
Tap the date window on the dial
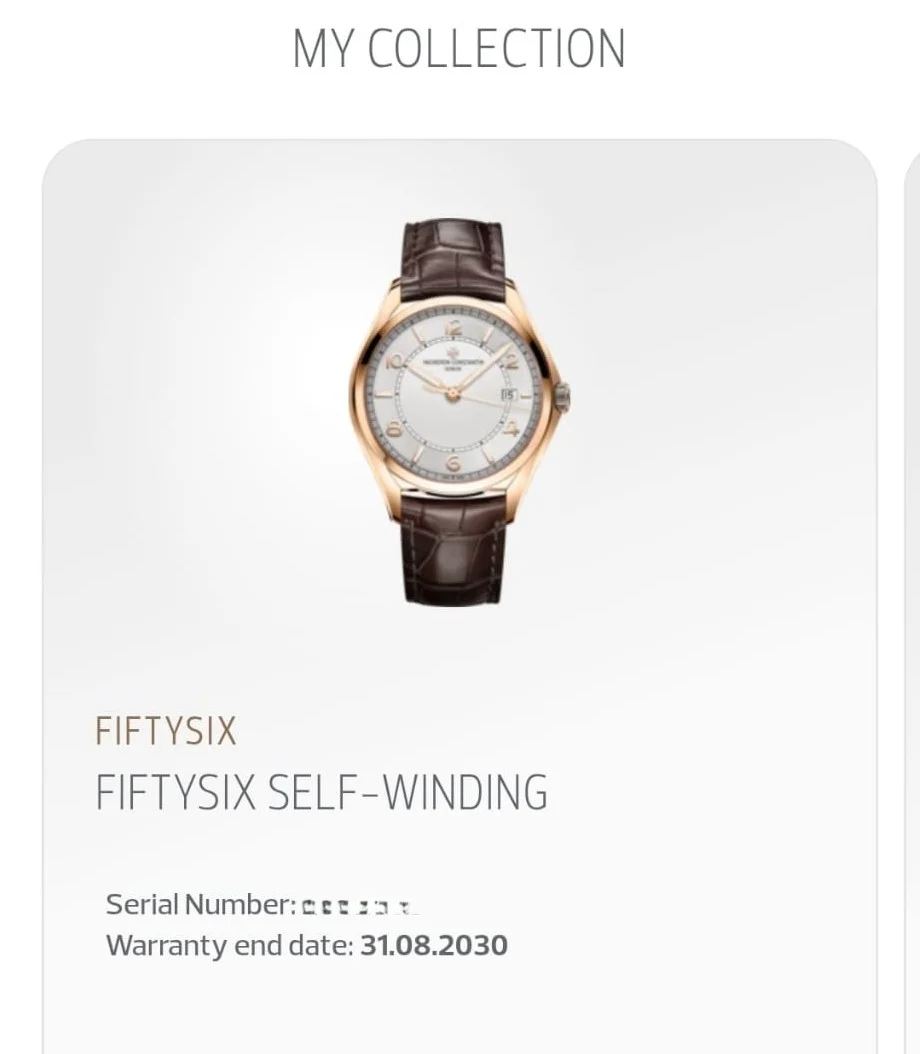[508, 394]
